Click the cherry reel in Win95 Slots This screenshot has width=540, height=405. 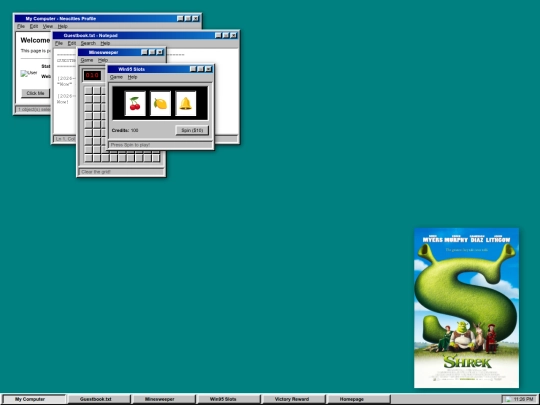[x=135, y=103]
